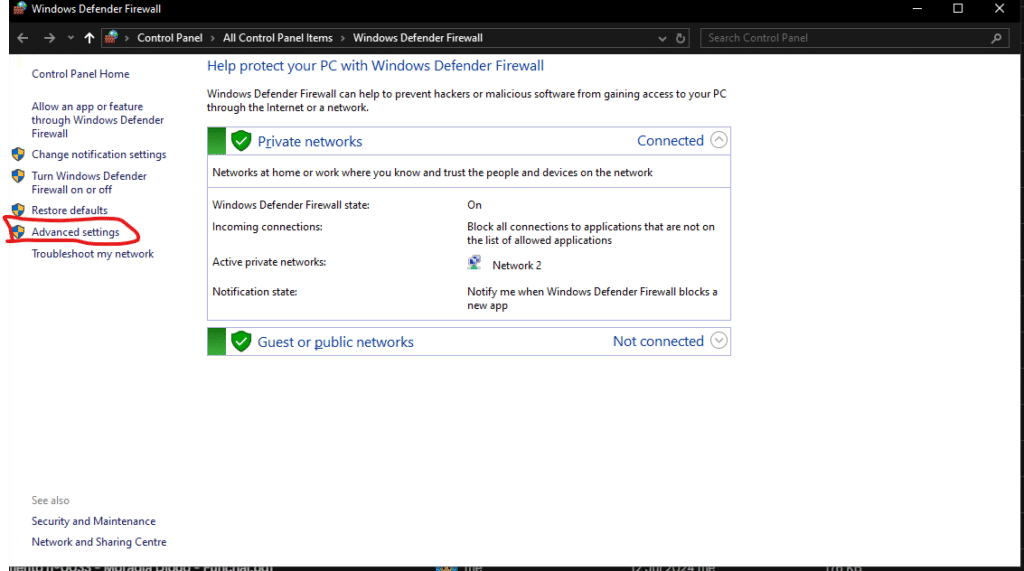Select All Control Panel Items breadcrumb
The image size is (1024, 571).
(278, 38)
